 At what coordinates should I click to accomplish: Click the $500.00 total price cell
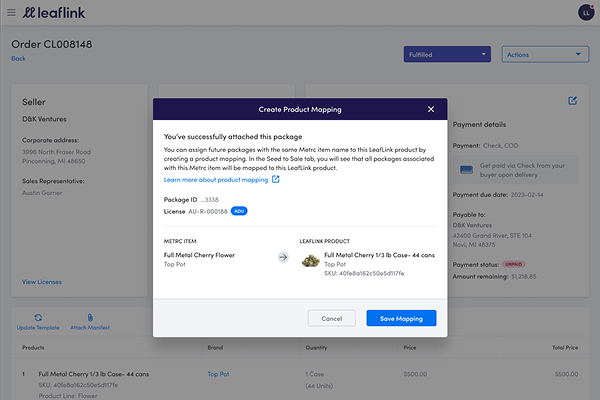[566, 374]
